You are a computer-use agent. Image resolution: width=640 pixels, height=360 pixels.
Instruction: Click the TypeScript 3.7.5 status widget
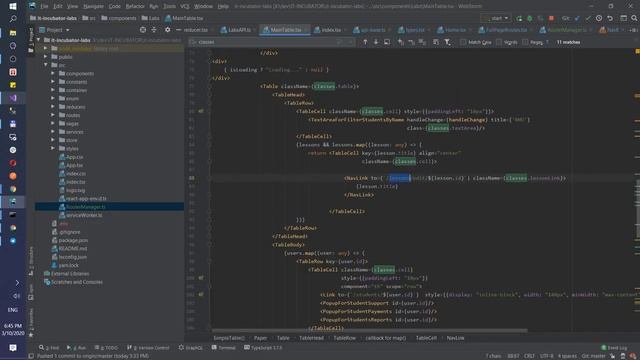263,348
